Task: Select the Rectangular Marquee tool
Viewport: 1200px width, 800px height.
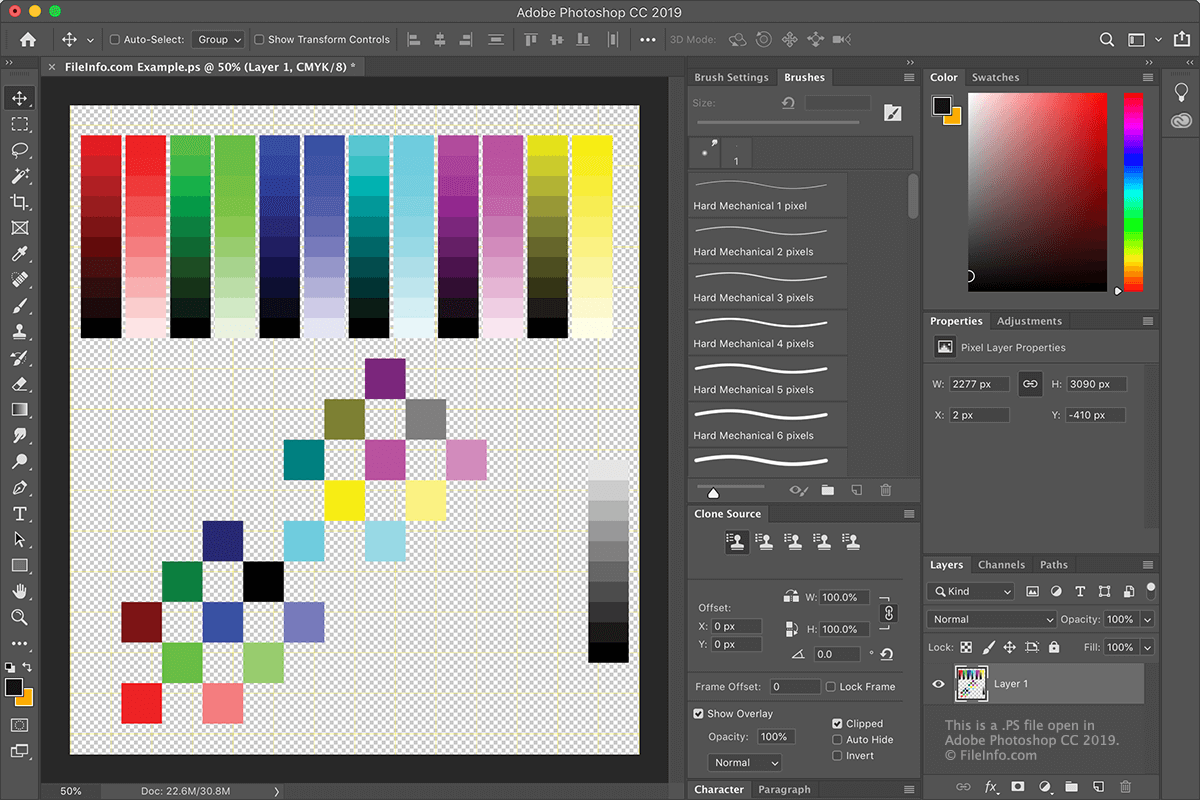Action: (x=20, y=124)
